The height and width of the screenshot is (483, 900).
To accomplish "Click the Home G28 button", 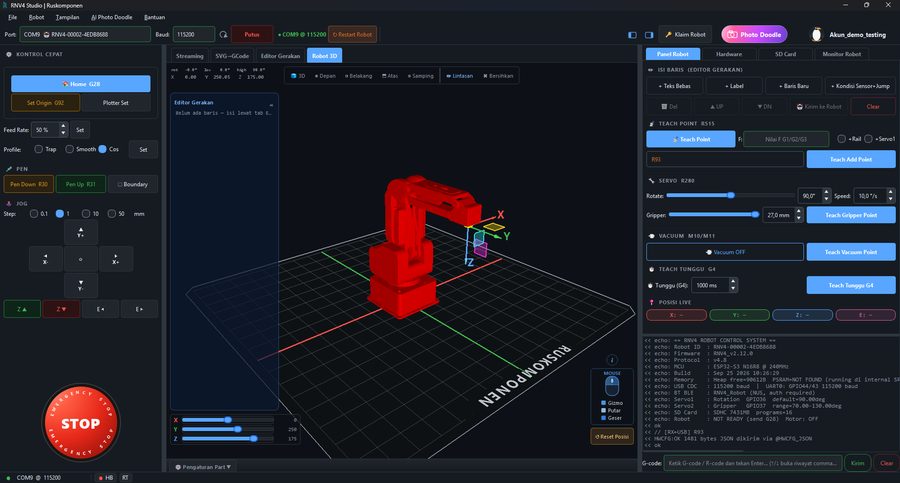I will (x=81, y=84).
